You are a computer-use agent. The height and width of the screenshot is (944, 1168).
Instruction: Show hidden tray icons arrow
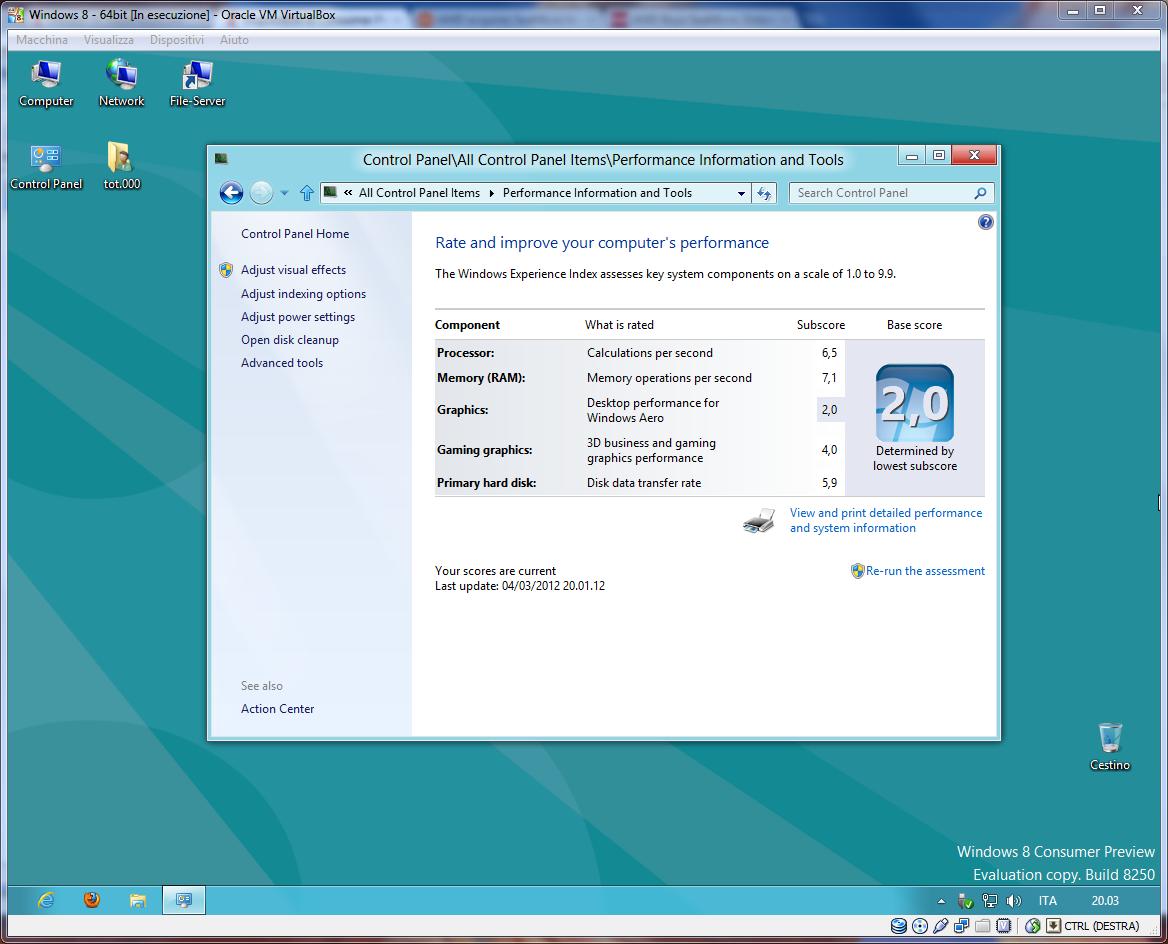tap(941, 901)
